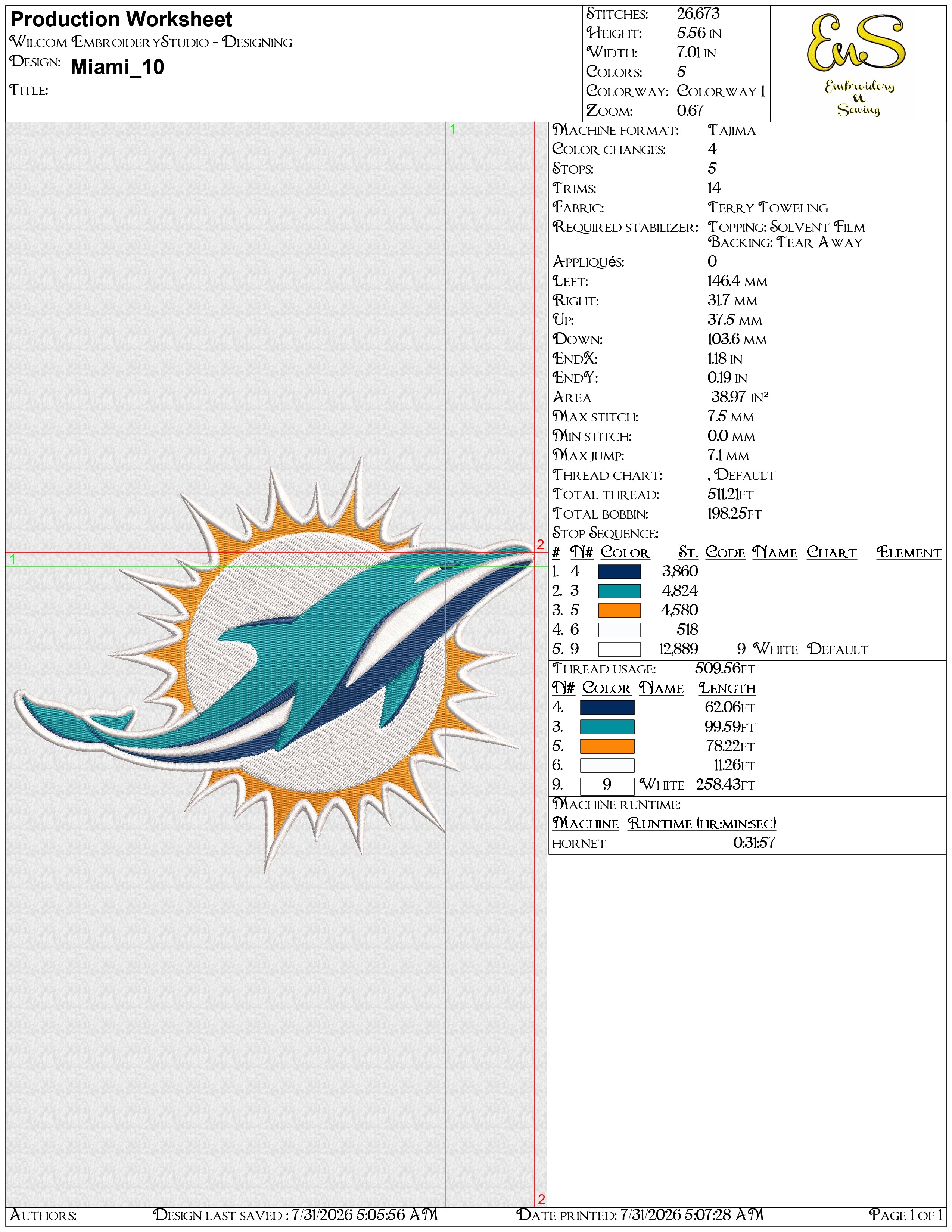The image size is (952, 1232).
Task: Click the teal swatch in Stop Sequence
Action: [619, 591]
